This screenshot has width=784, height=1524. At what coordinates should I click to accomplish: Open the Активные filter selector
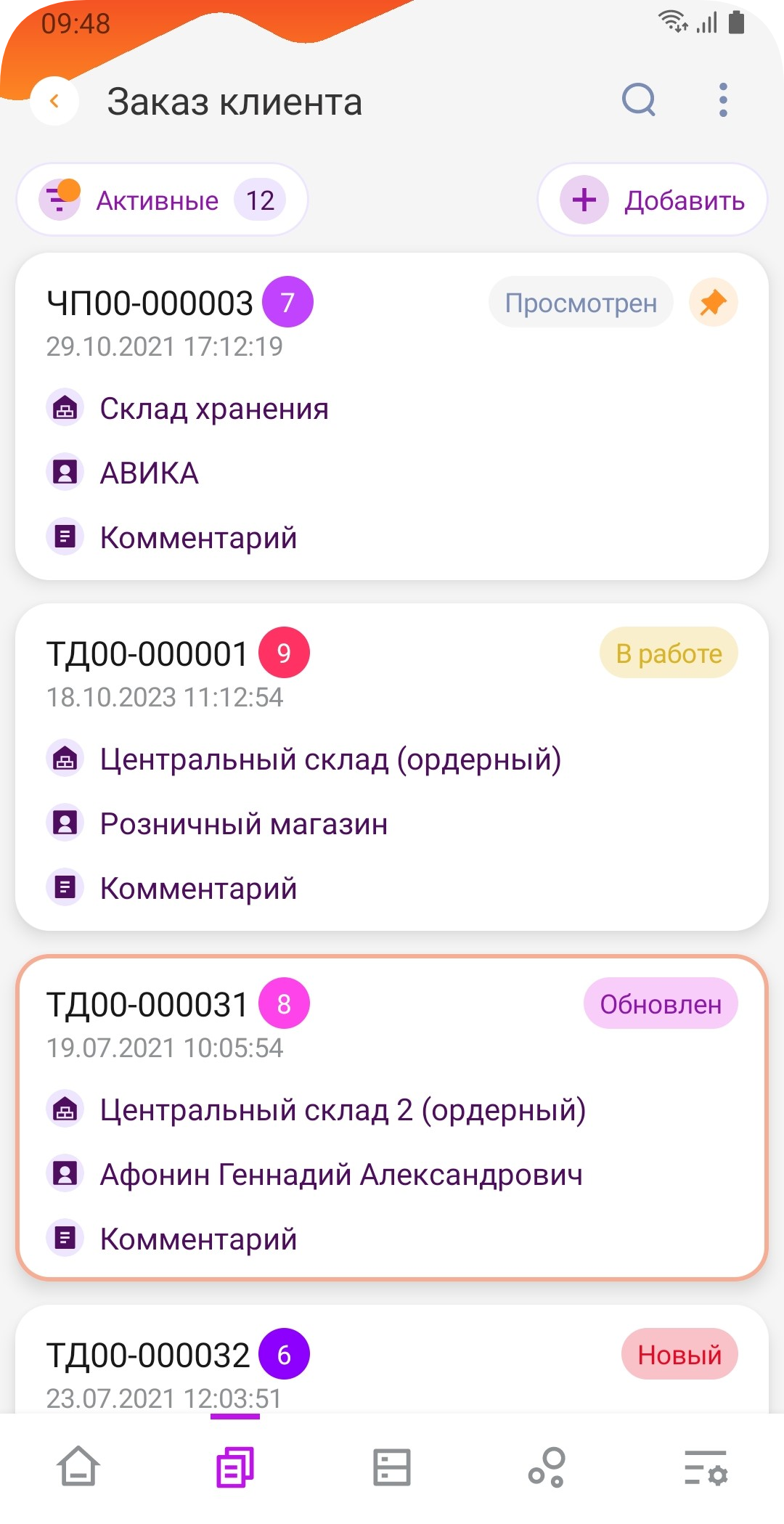pos(163,200)
